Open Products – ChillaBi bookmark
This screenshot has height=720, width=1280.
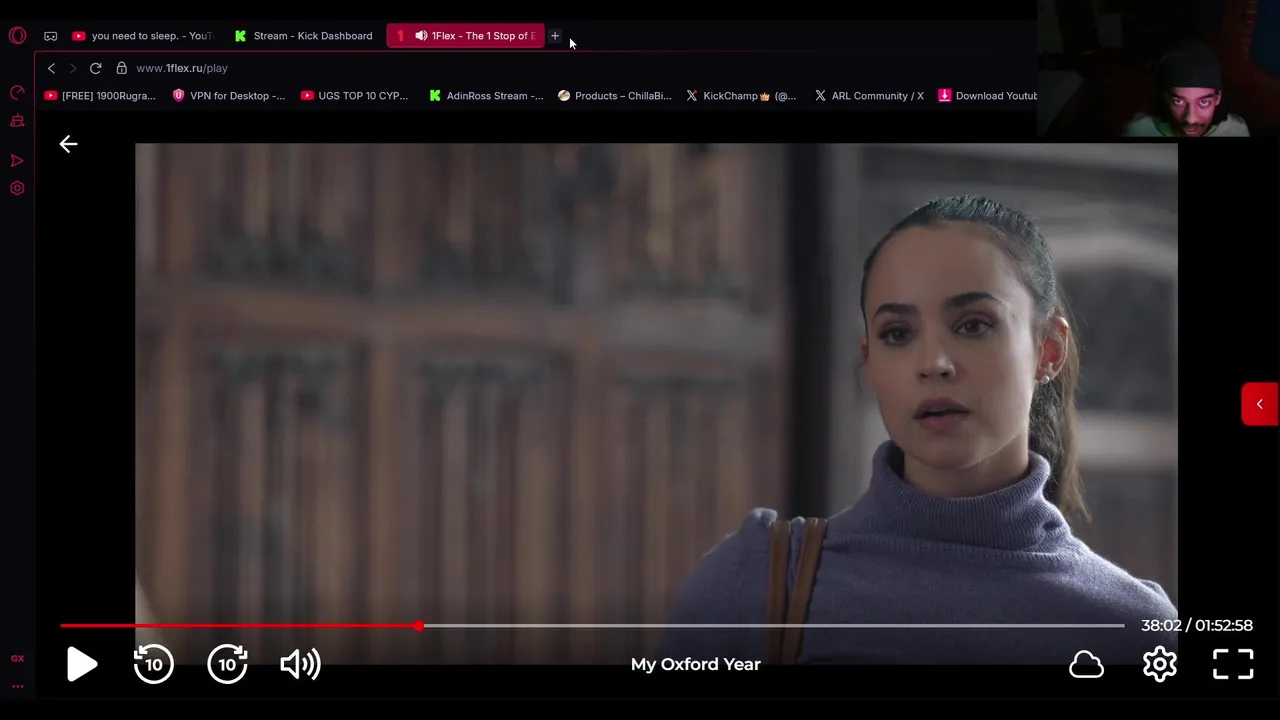pos(615,96)
